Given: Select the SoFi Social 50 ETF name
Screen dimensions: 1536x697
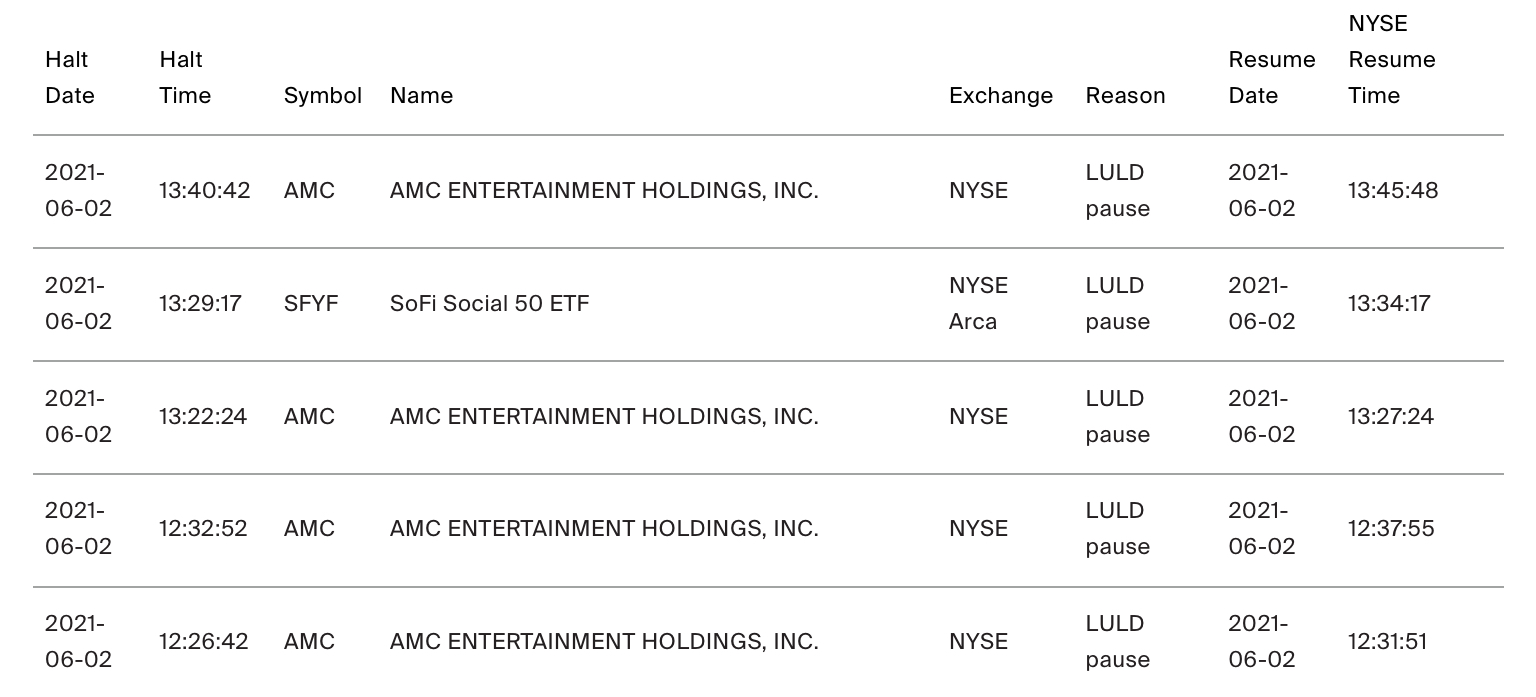Looking at the screenshot, I should coord(489,303).
